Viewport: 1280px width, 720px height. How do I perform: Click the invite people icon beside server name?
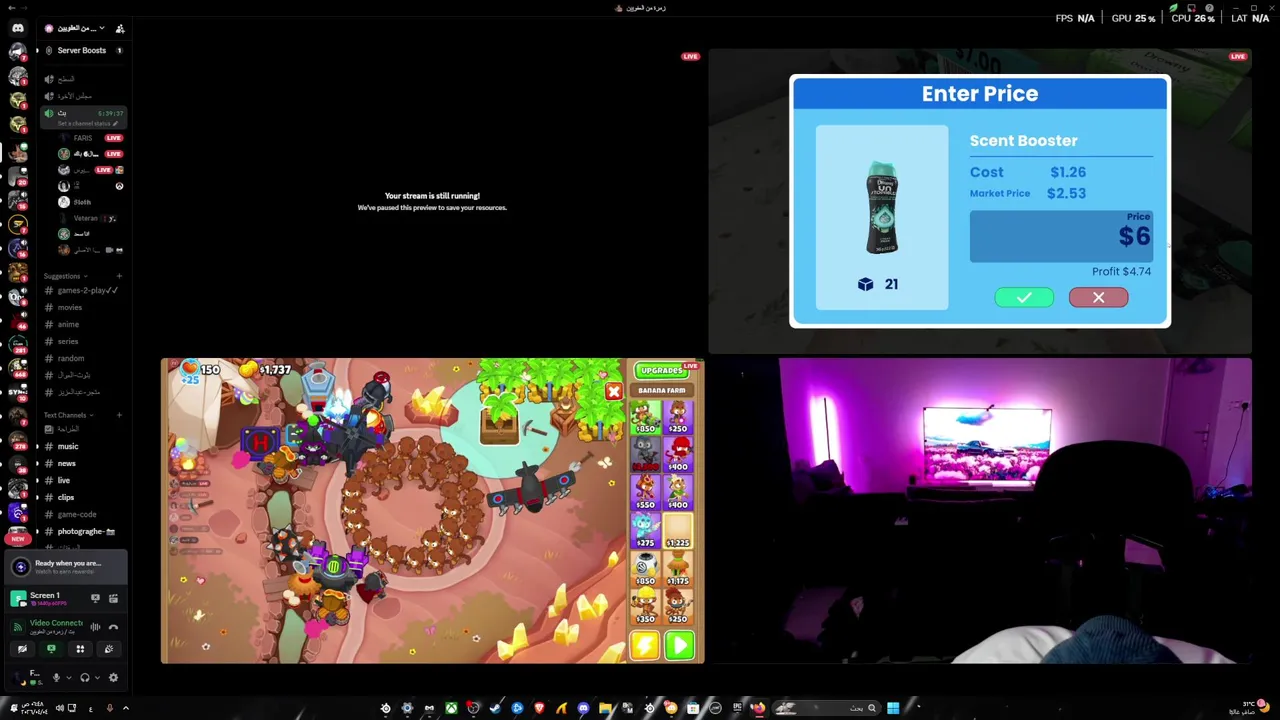120,28
